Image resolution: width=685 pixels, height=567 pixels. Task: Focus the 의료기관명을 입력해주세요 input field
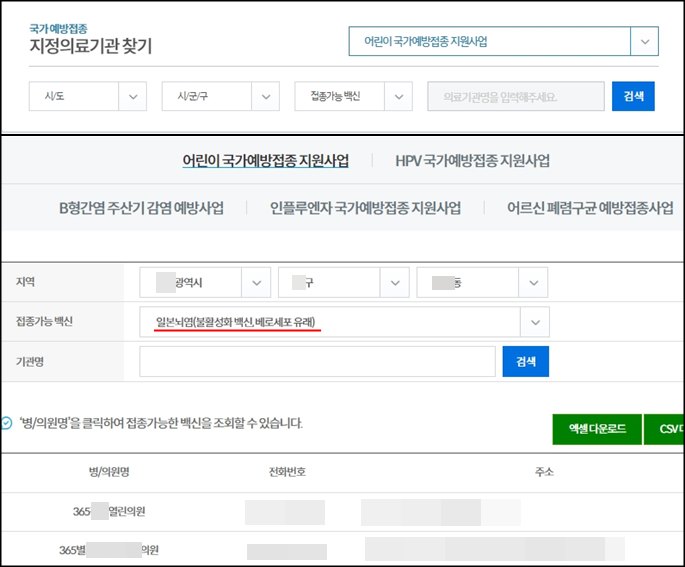tap(516, 96)
